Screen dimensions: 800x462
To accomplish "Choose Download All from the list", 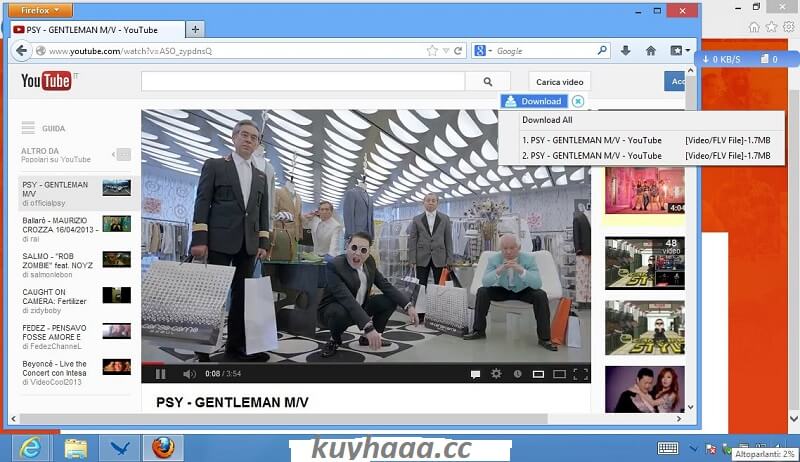I will [547, 120].
